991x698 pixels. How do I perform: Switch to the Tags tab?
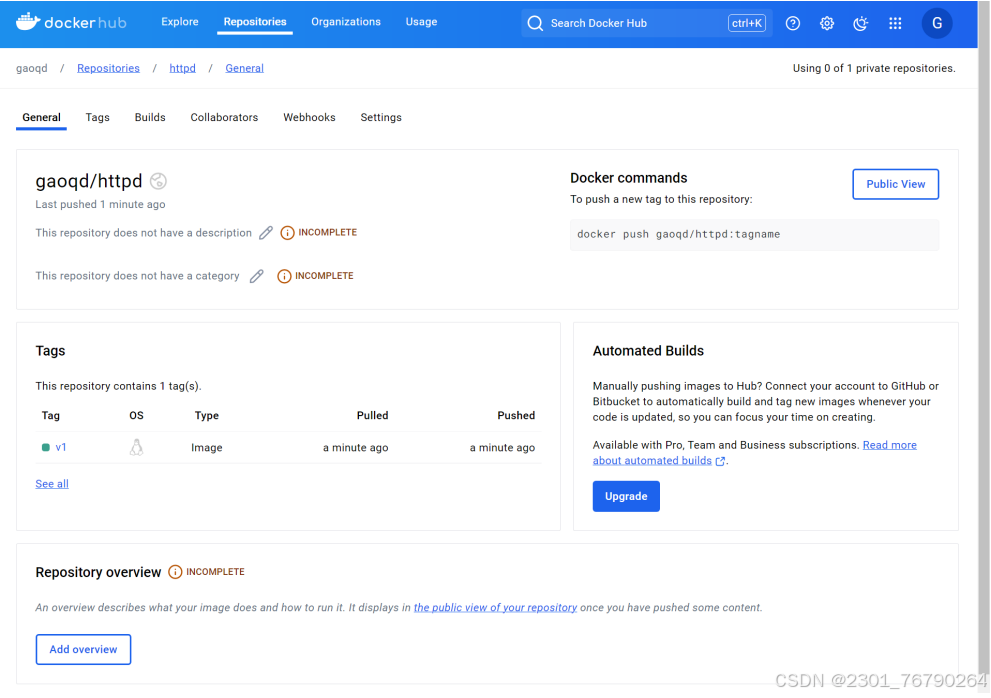pyautogui.click(x=97, y=118)
